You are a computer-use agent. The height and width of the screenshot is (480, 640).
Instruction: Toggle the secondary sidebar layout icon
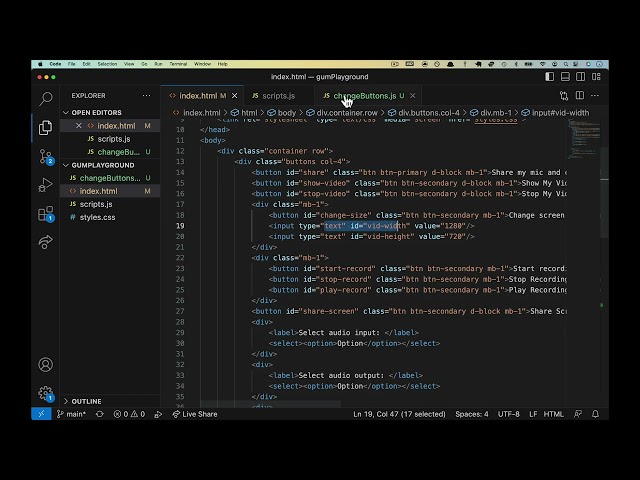(580, 77)
